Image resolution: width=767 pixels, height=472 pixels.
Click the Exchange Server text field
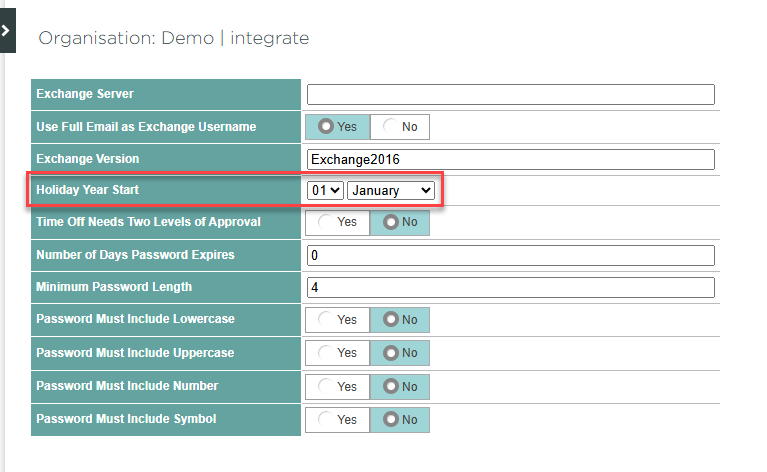(510, 95)
